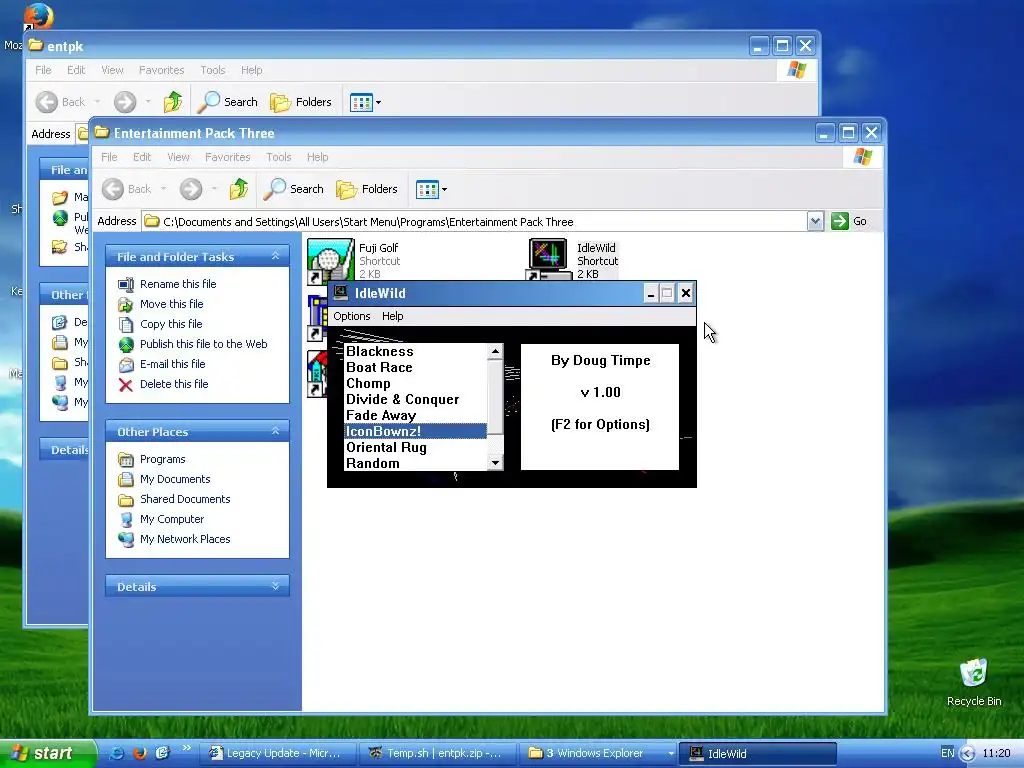Screen dimensions: 1024x768
Task: Select Oriental Rug in the IdleWild list
Action: (415, 447)
